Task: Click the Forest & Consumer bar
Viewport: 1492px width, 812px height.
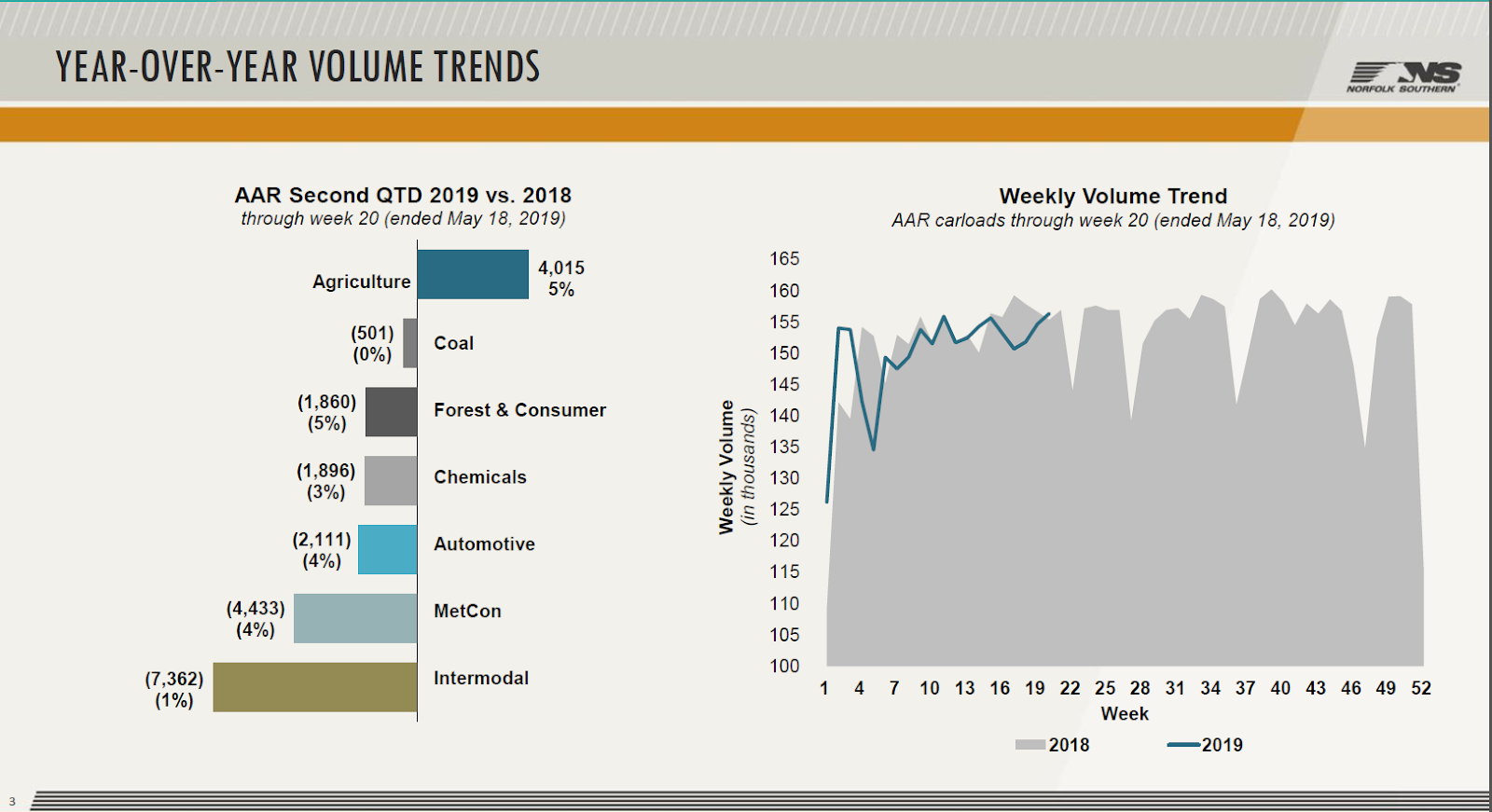Action: [392, 412]
